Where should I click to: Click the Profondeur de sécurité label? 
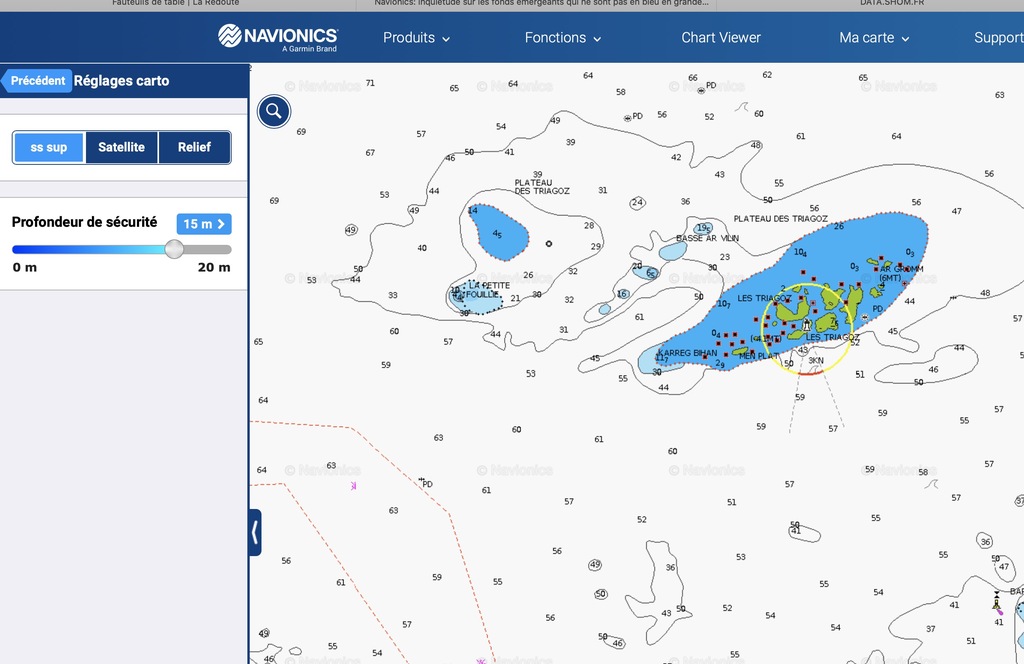pyautogui.click(x=84, y=222)
